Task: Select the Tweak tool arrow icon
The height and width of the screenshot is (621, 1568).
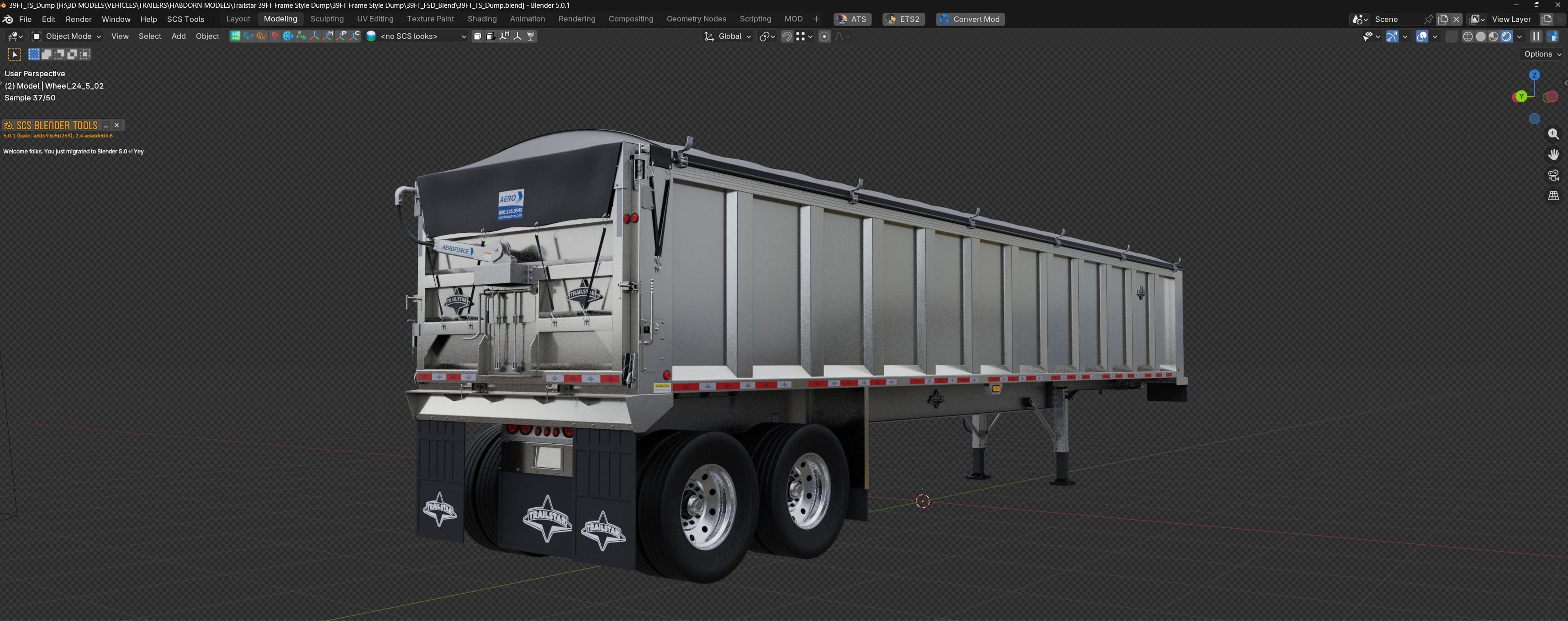Action: coord(15,55)
